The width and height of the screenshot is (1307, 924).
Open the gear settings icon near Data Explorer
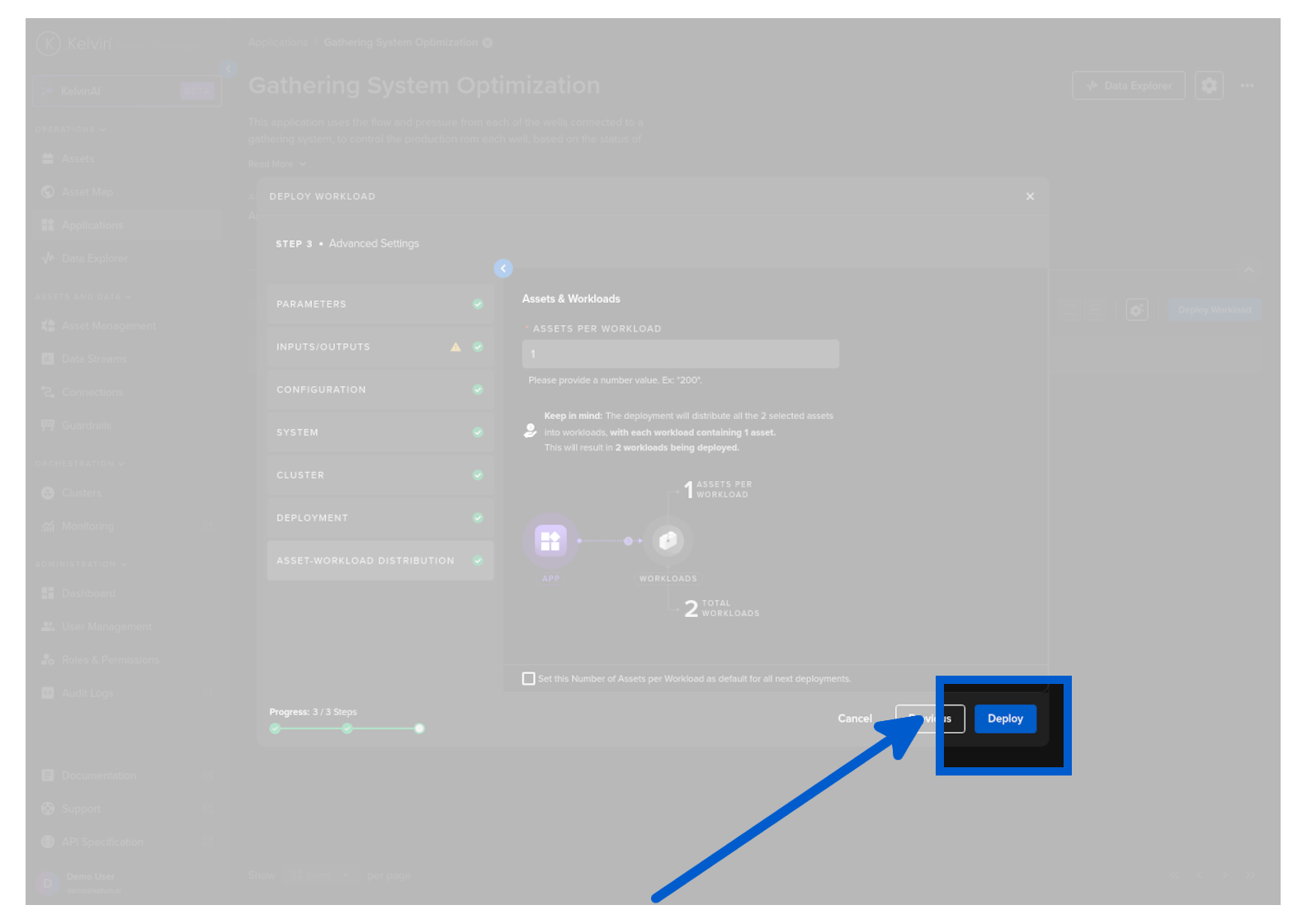point(1208,85)
